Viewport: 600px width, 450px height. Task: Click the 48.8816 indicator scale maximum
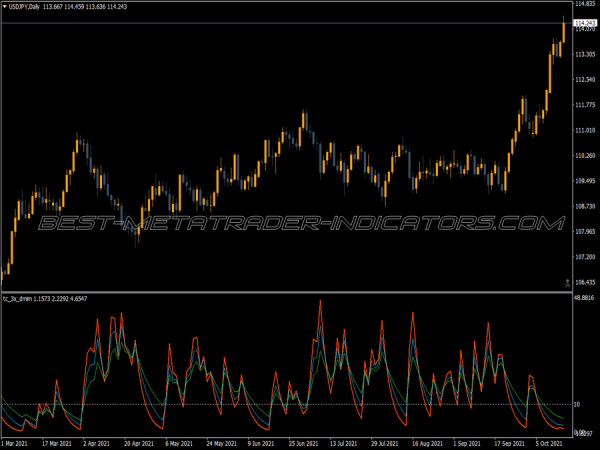point(583,299)
